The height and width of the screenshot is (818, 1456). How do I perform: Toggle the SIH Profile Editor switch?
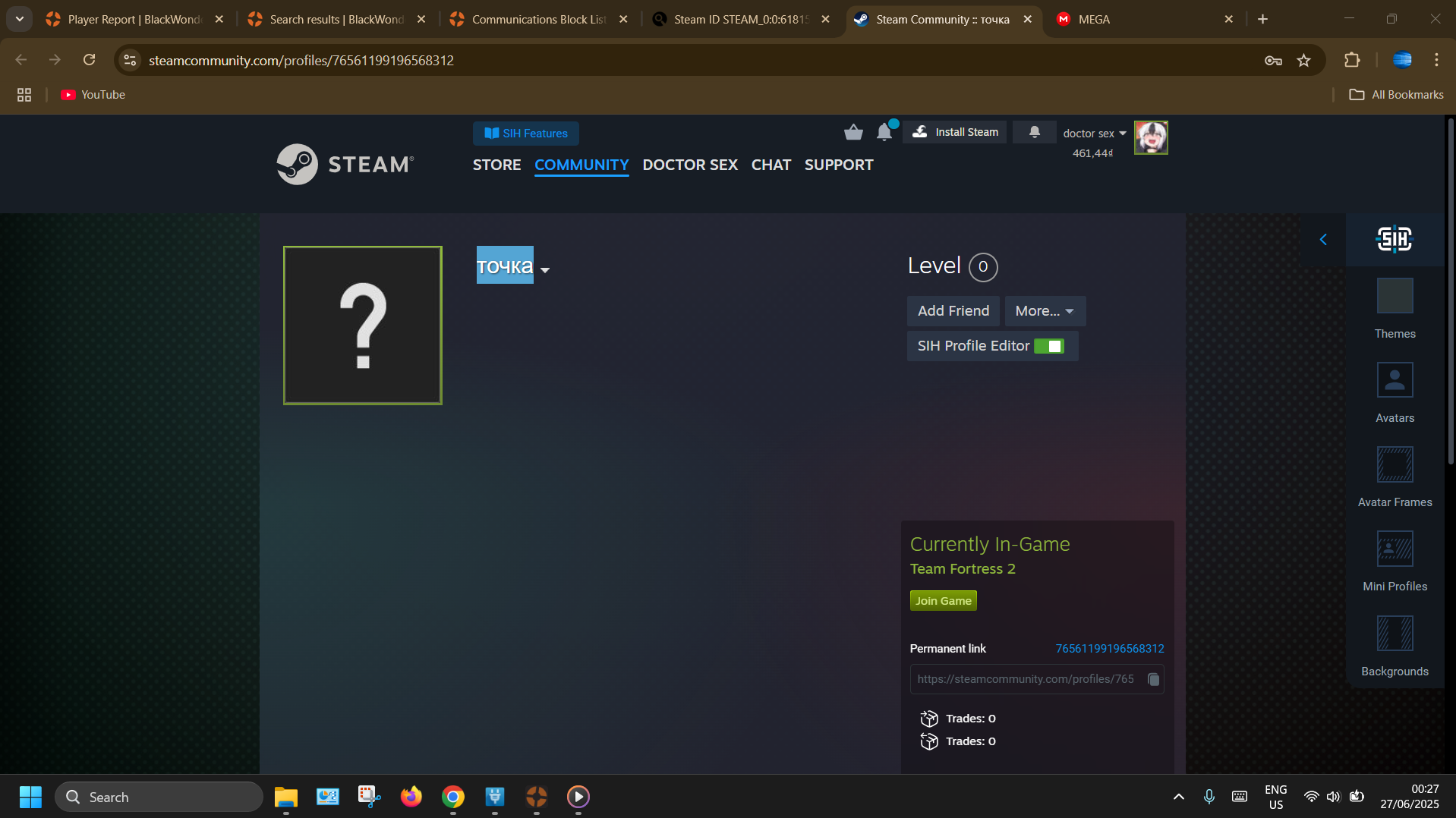(1049, 346)
